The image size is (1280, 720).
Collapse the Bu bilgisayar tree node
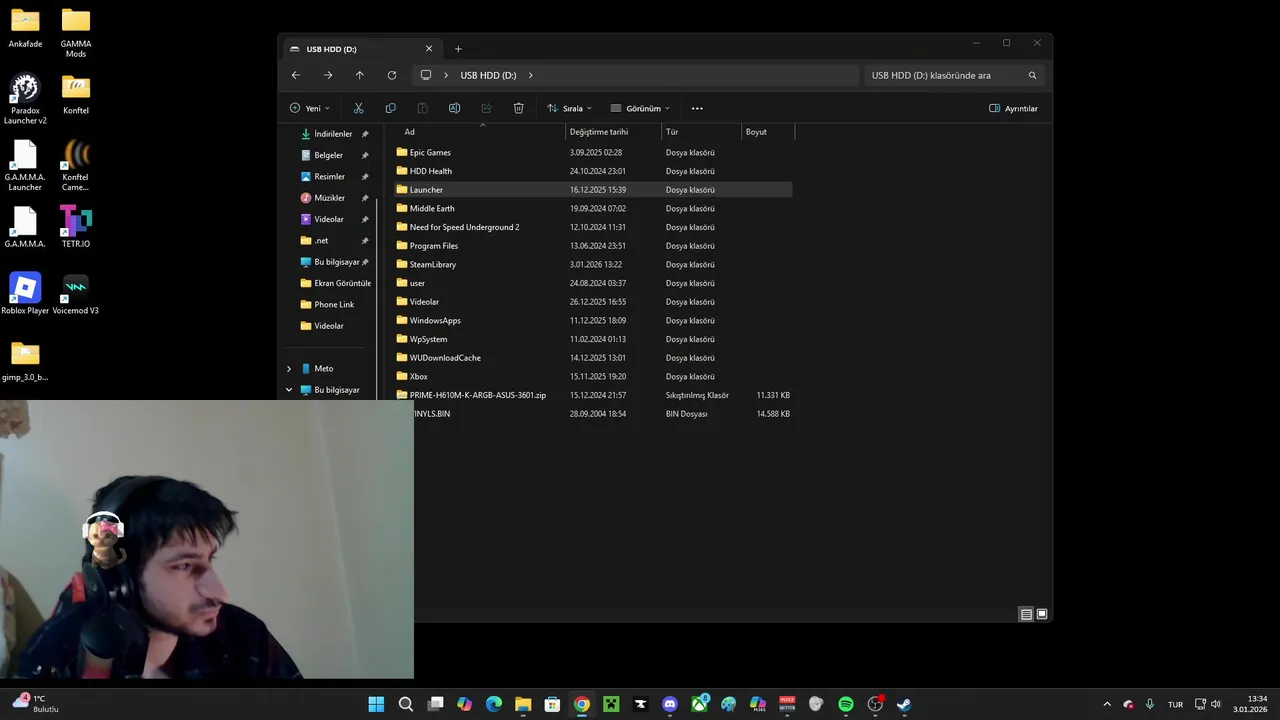coord(289,390)
